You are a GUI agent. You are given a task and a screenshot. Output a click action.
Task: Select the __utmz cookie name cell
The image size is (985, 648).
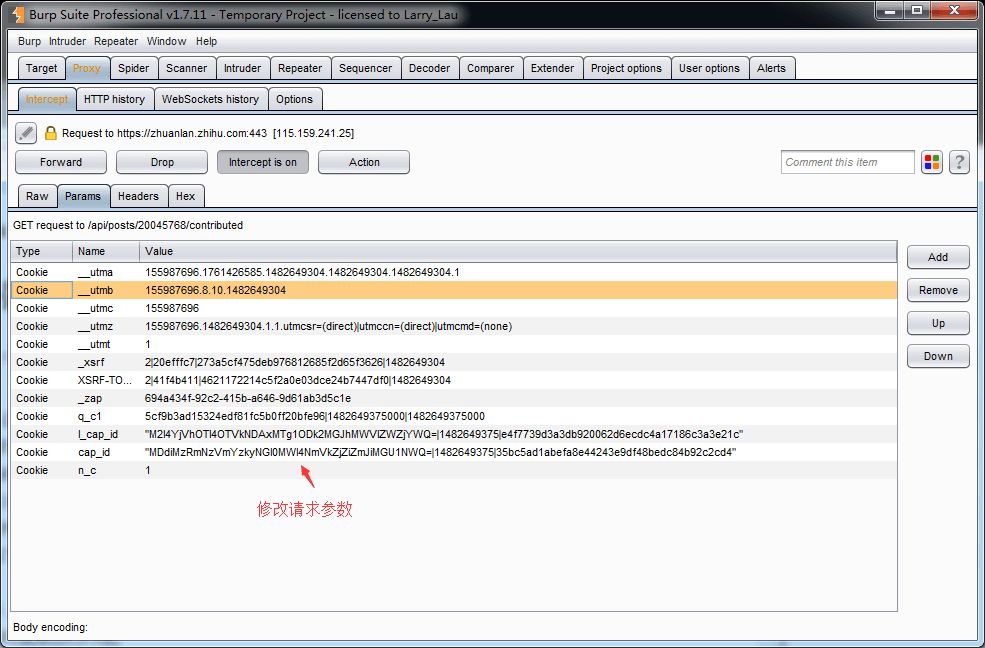[106, 327]
